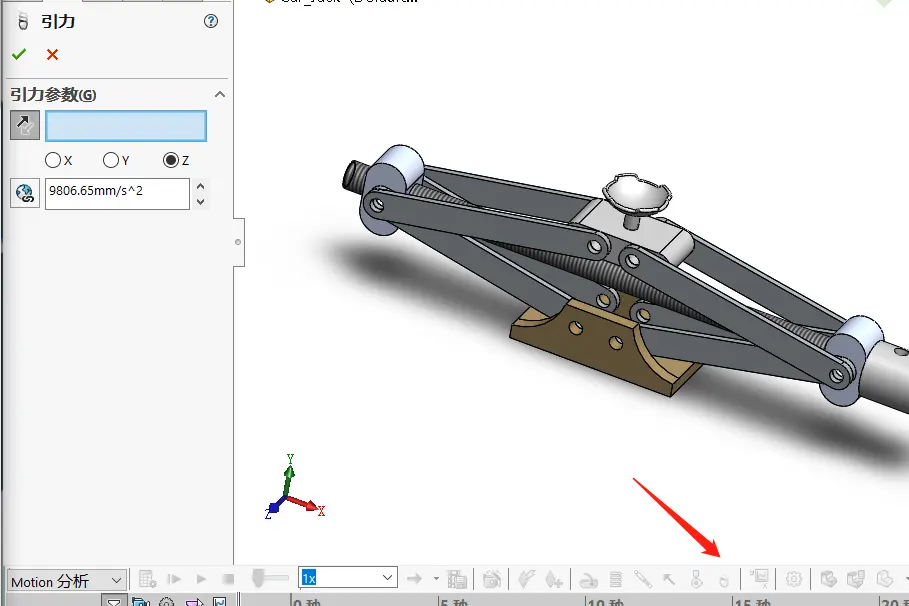Collapse the property panel with side handle
This screenshot has width=909, height=606.
pos(238,242)
